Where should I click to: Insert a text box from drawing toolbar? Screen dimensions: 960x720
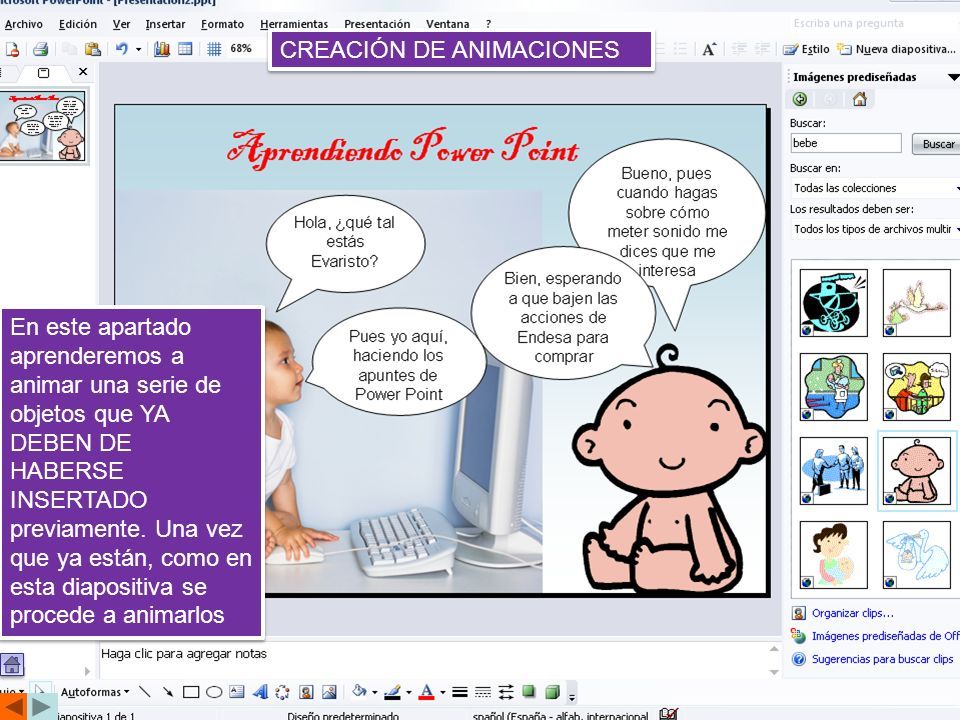click(x=237, y=692)
